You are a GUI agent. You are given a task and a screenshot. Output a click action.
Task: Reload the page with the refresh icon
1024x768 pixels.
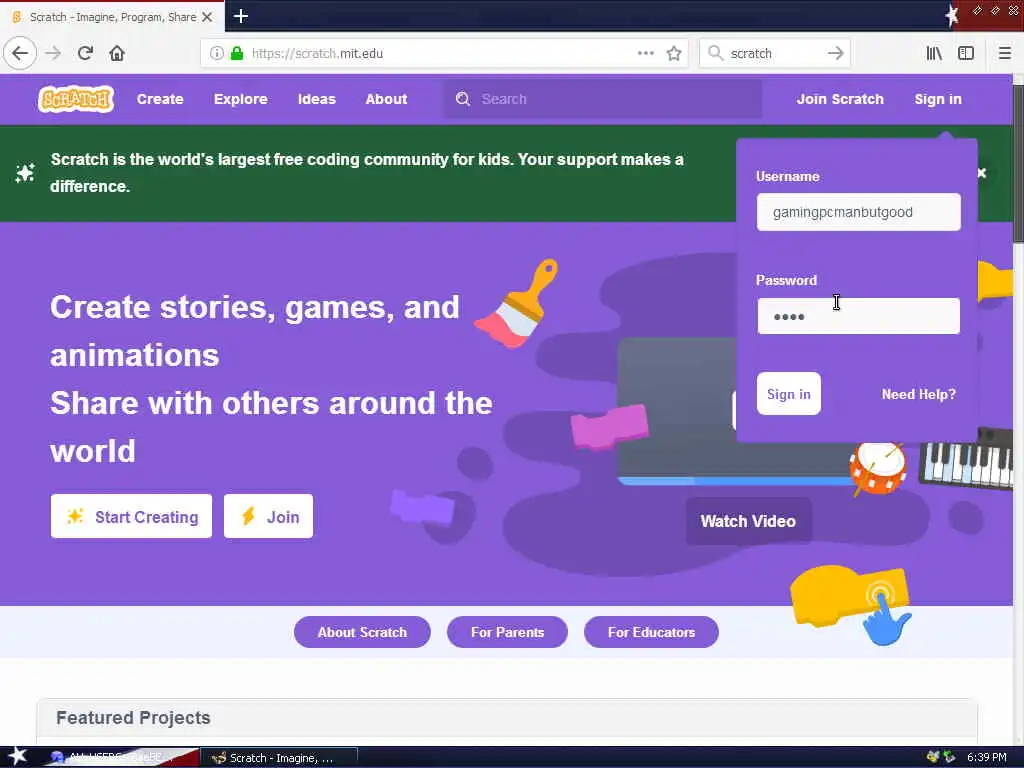[x=85, y=53]
